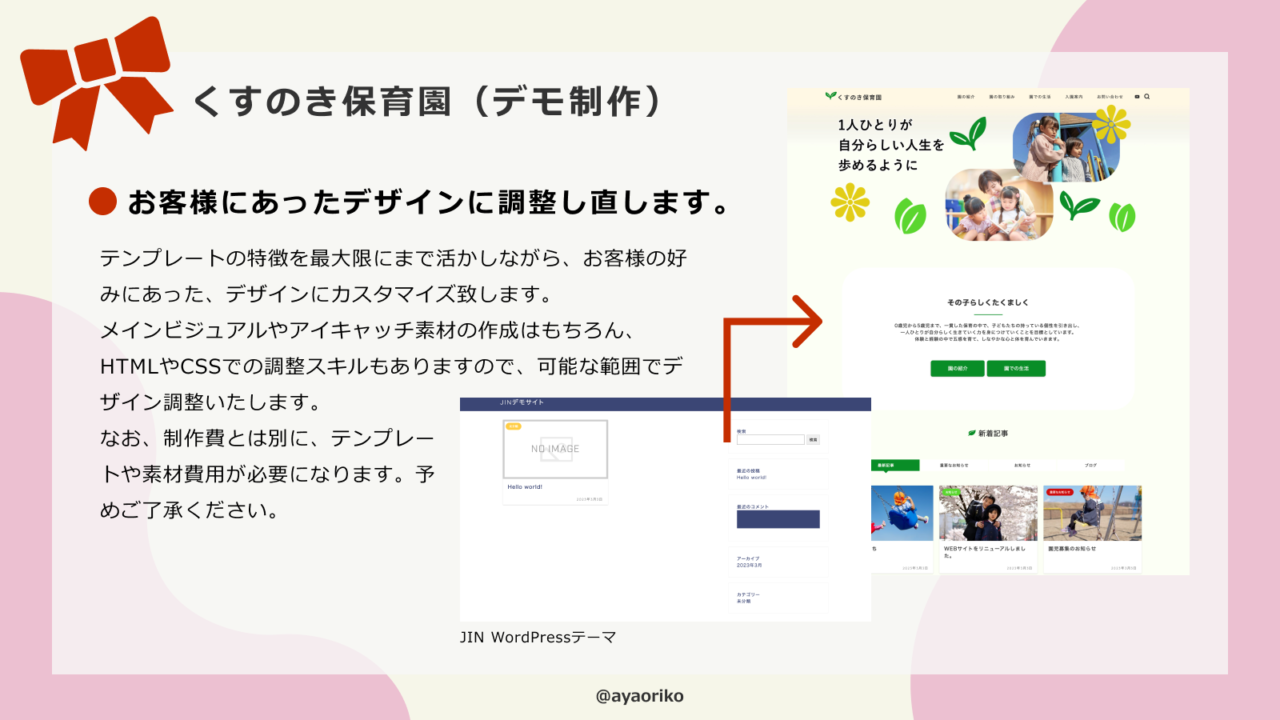The width and height of the screenshot is (1280, 720).
Task: Open the お知らせ tab in the news list
Action: point(1022,465)
